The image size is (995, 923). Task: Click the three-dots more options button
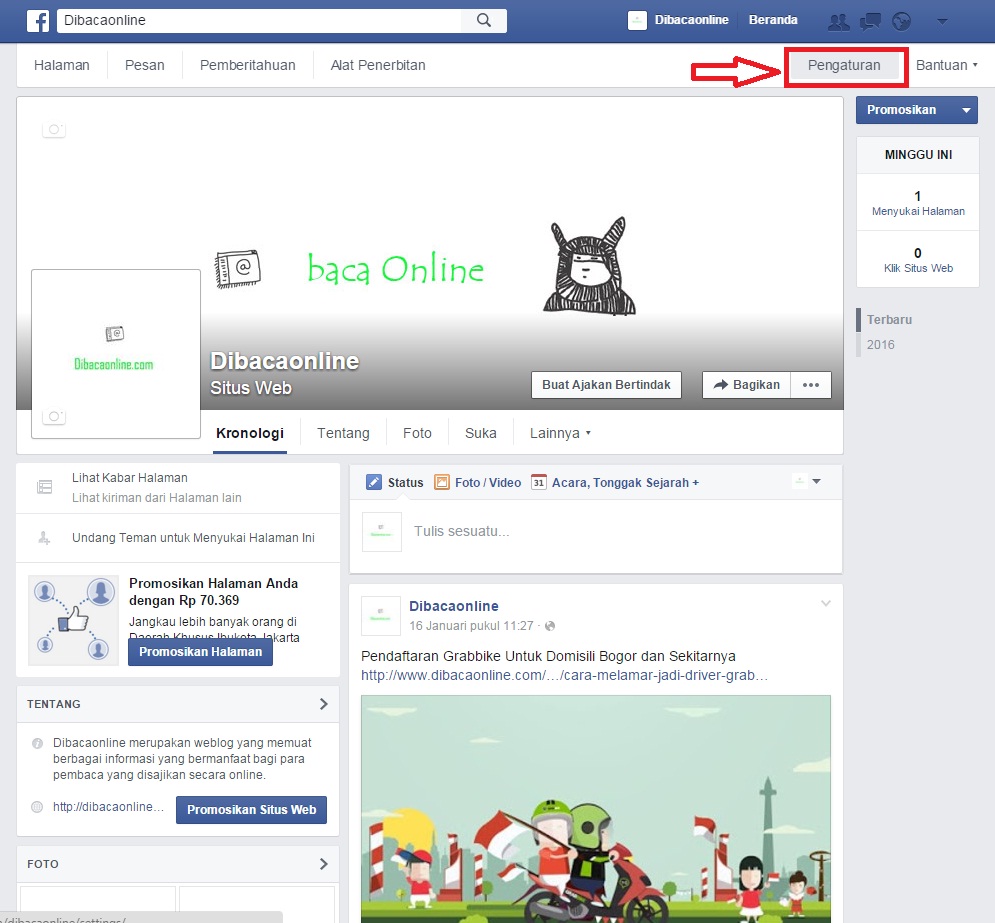tap(811, 385)
